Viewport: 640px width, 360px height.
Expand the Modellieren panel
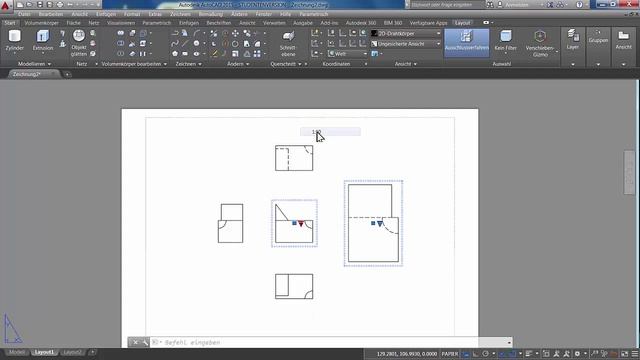click(x=34, y=64)
